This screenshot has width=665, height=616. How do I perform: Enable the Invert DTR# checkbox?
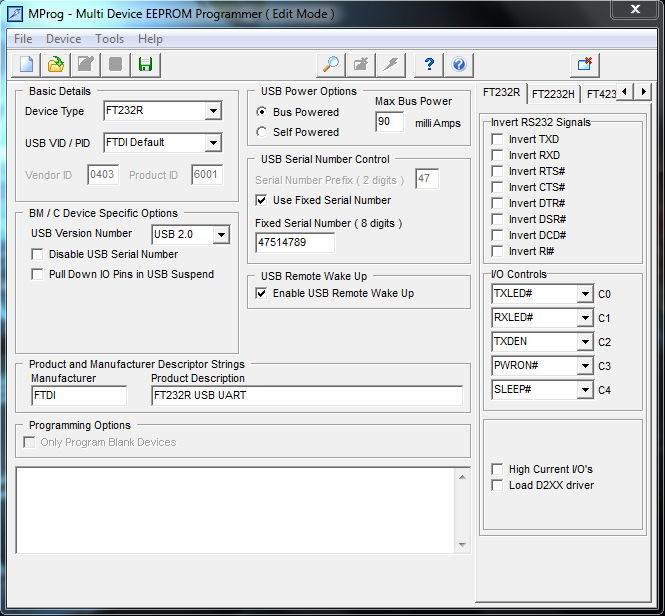(497, 203)
